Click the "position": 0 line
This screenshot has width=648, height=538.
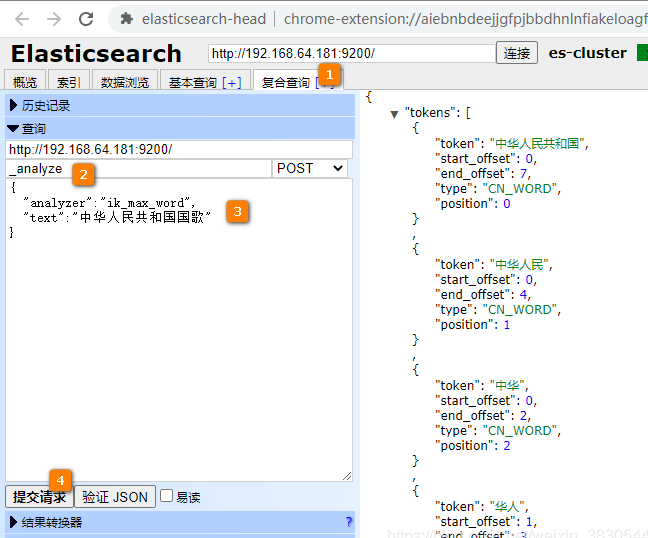pos(473,204)
